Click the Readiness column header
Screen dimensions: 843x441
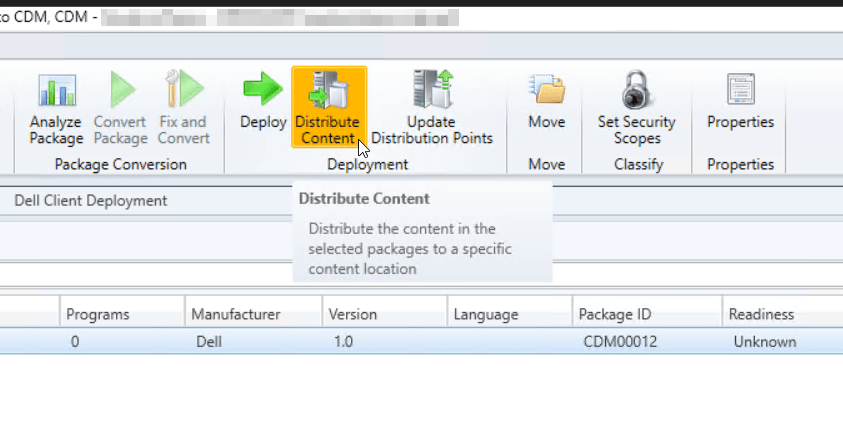(761, 314)
